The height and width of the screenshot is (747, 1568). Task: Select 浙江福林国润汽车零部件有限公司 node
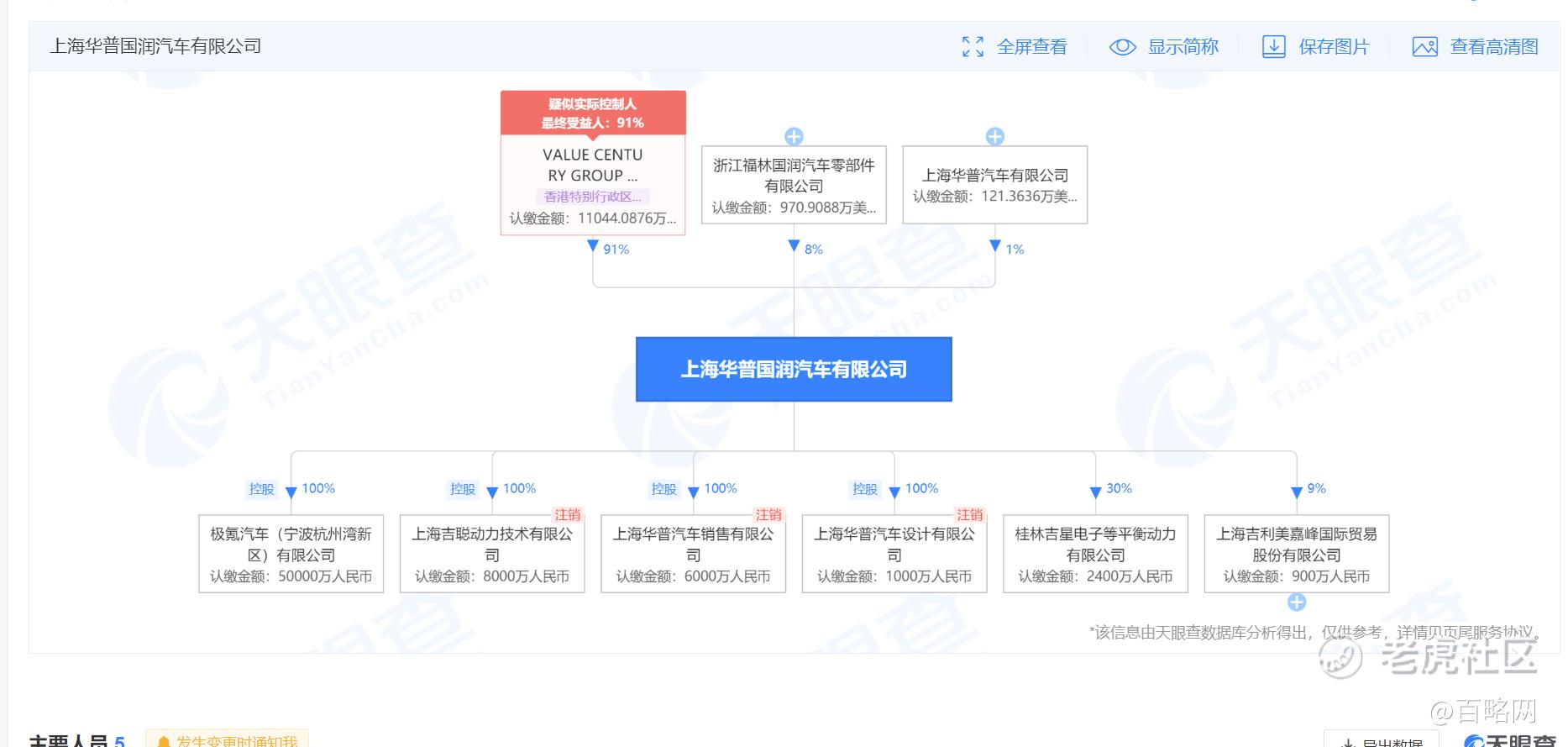click(x=794, y=185)
